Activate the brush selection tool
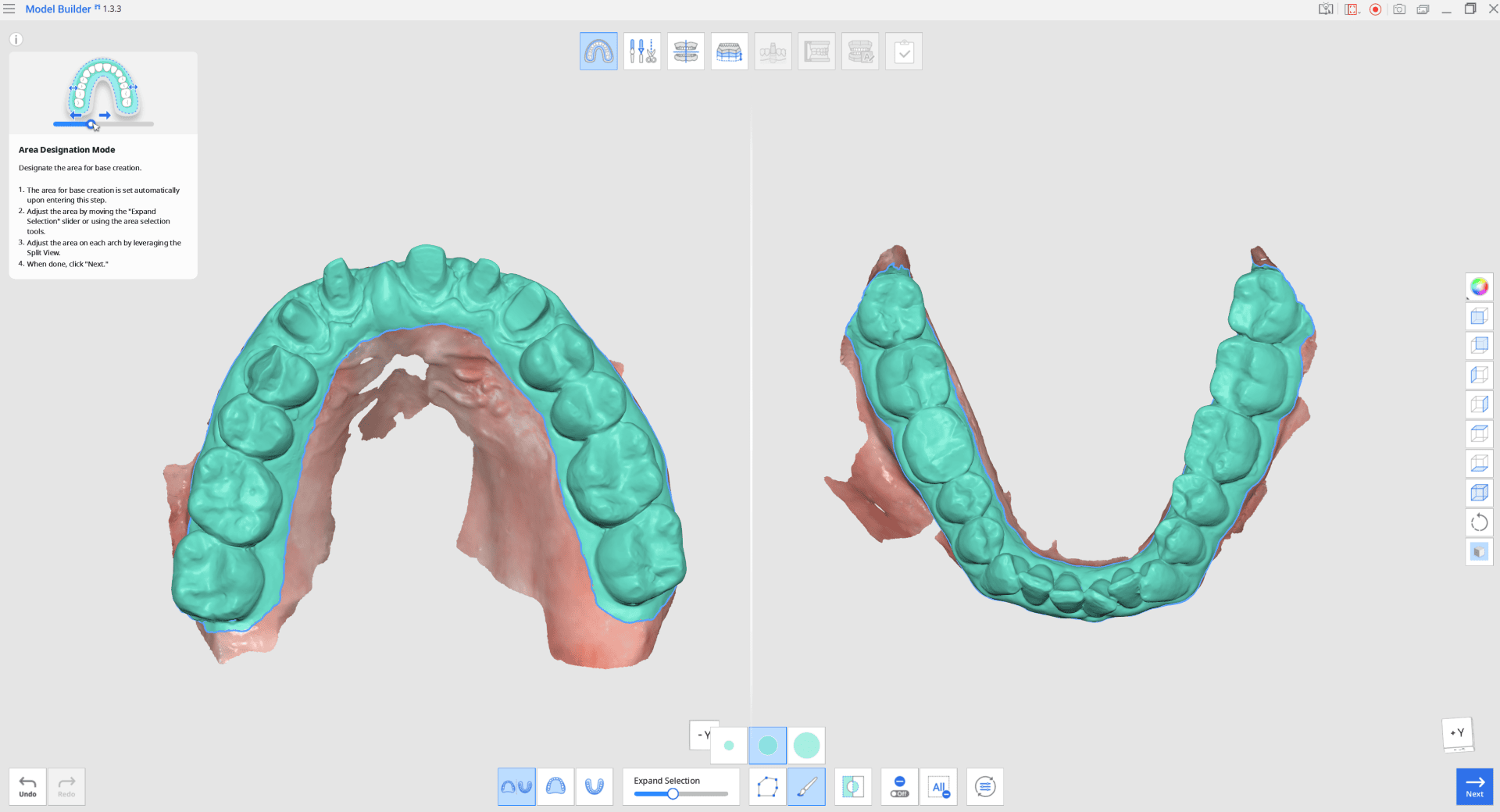Viewport: 1500px width, 812px height. (x=807, y=787)
